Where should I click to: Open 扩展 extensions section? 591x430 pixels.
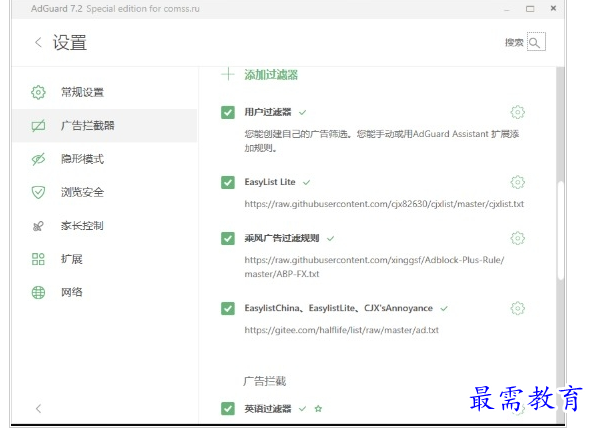(x=104, y=259)
